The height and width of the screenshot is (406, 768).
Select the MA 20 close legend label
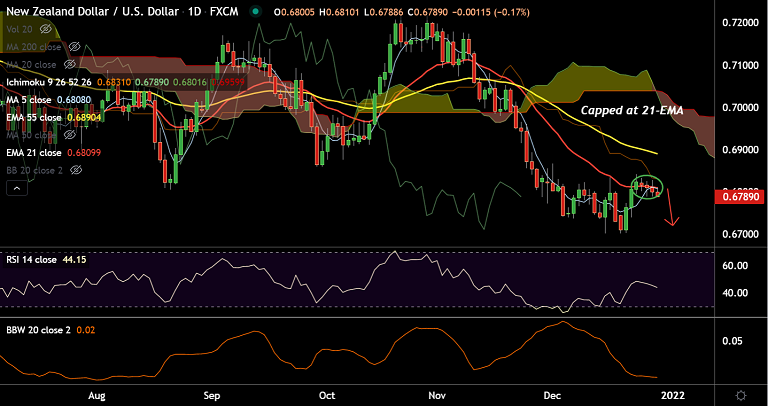coord(31,65)
